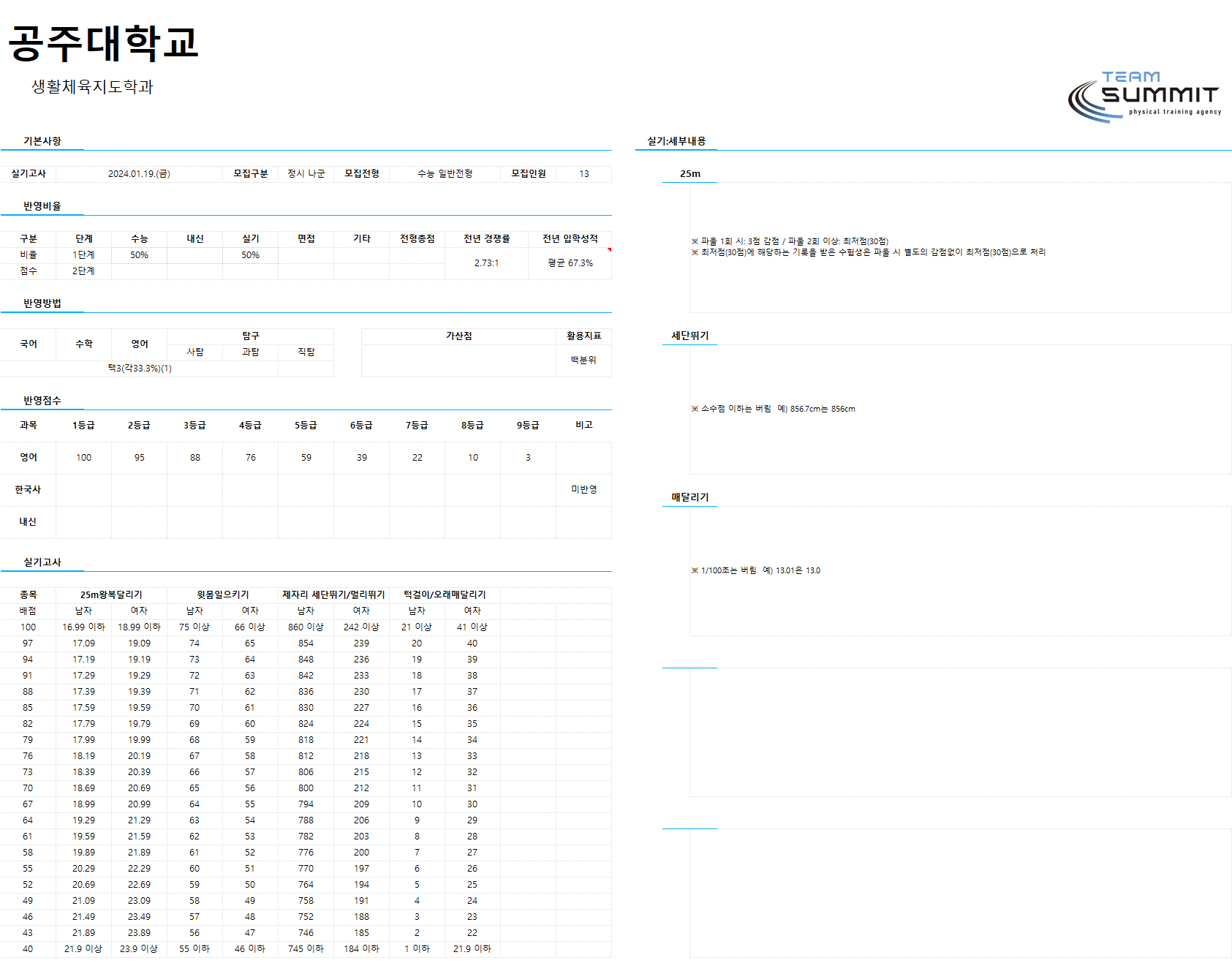Click the 배점 score 97 row label
Screen dimensions: 1232x974
[28, 643]
